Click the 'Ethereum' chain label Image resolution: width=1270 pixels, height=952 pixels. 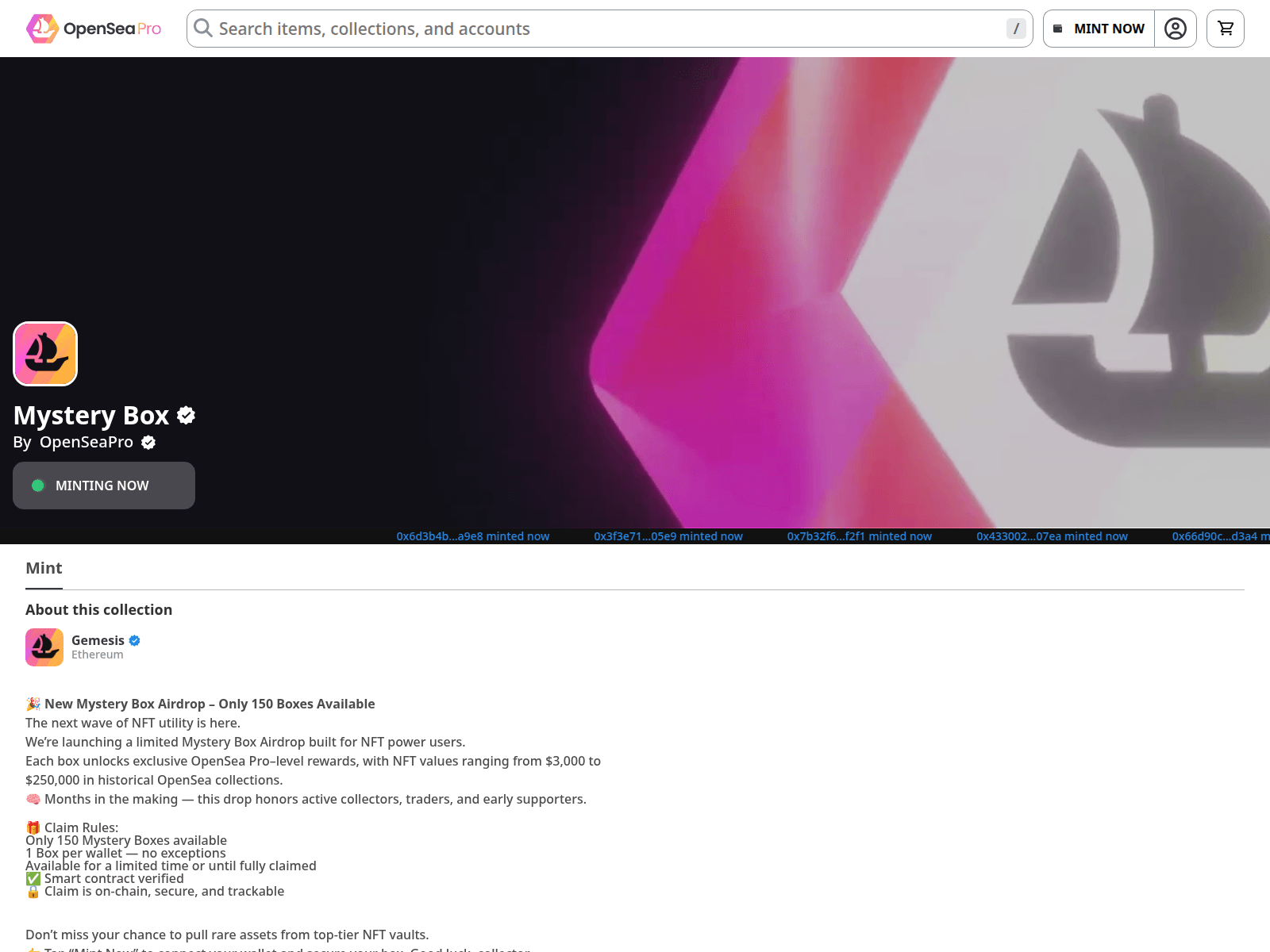(98, 654)
